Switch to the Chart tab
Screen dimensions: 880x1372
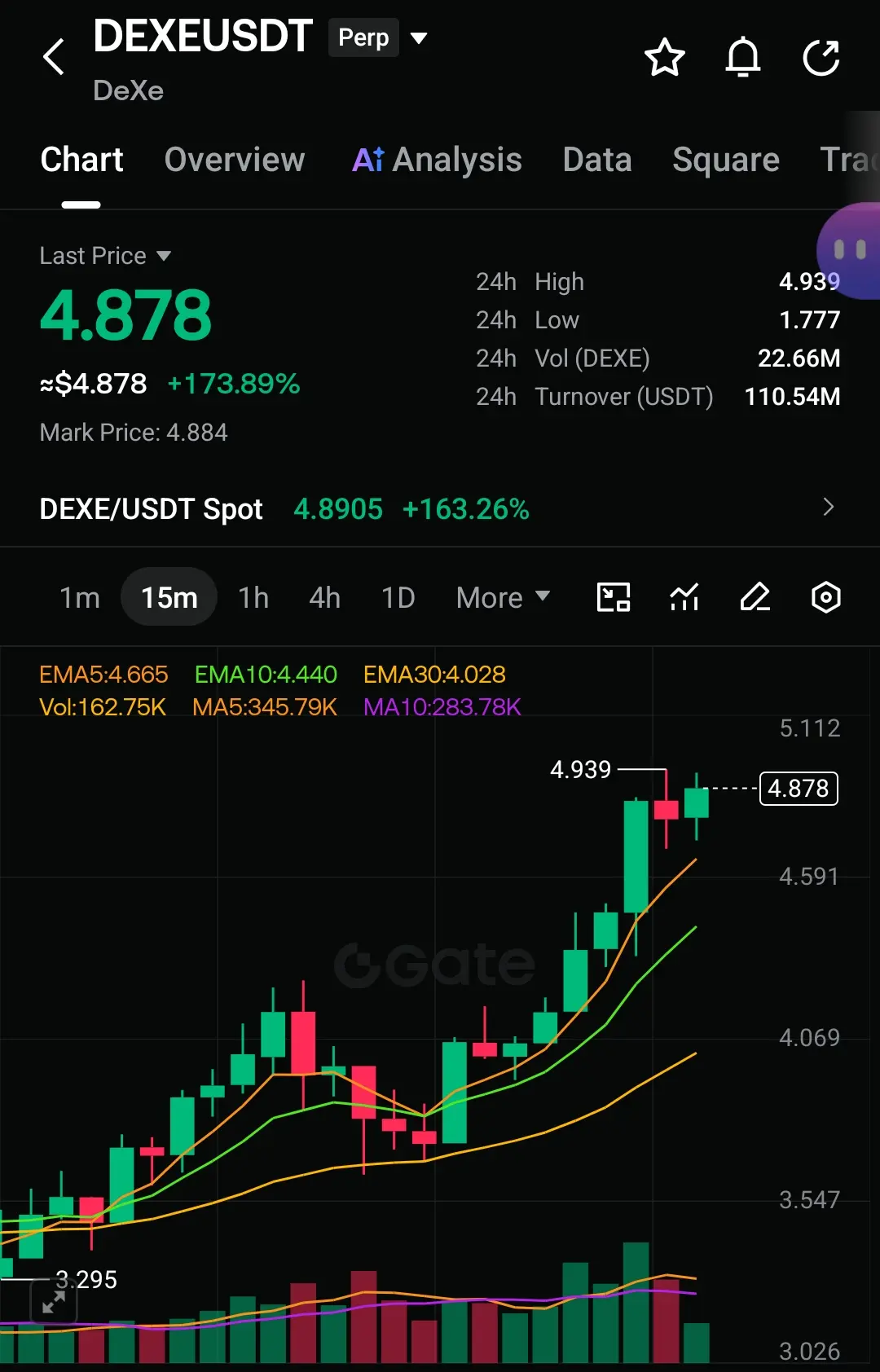(81, 160)
